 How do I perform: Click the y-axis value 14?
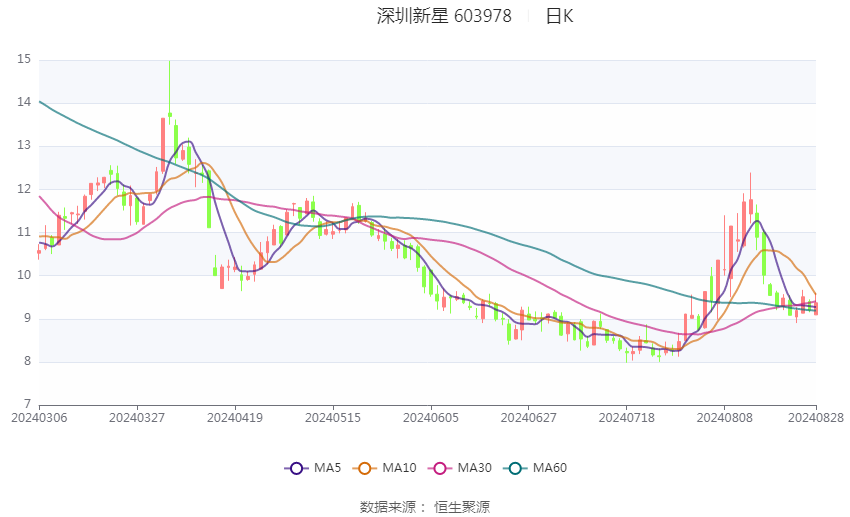24,102
